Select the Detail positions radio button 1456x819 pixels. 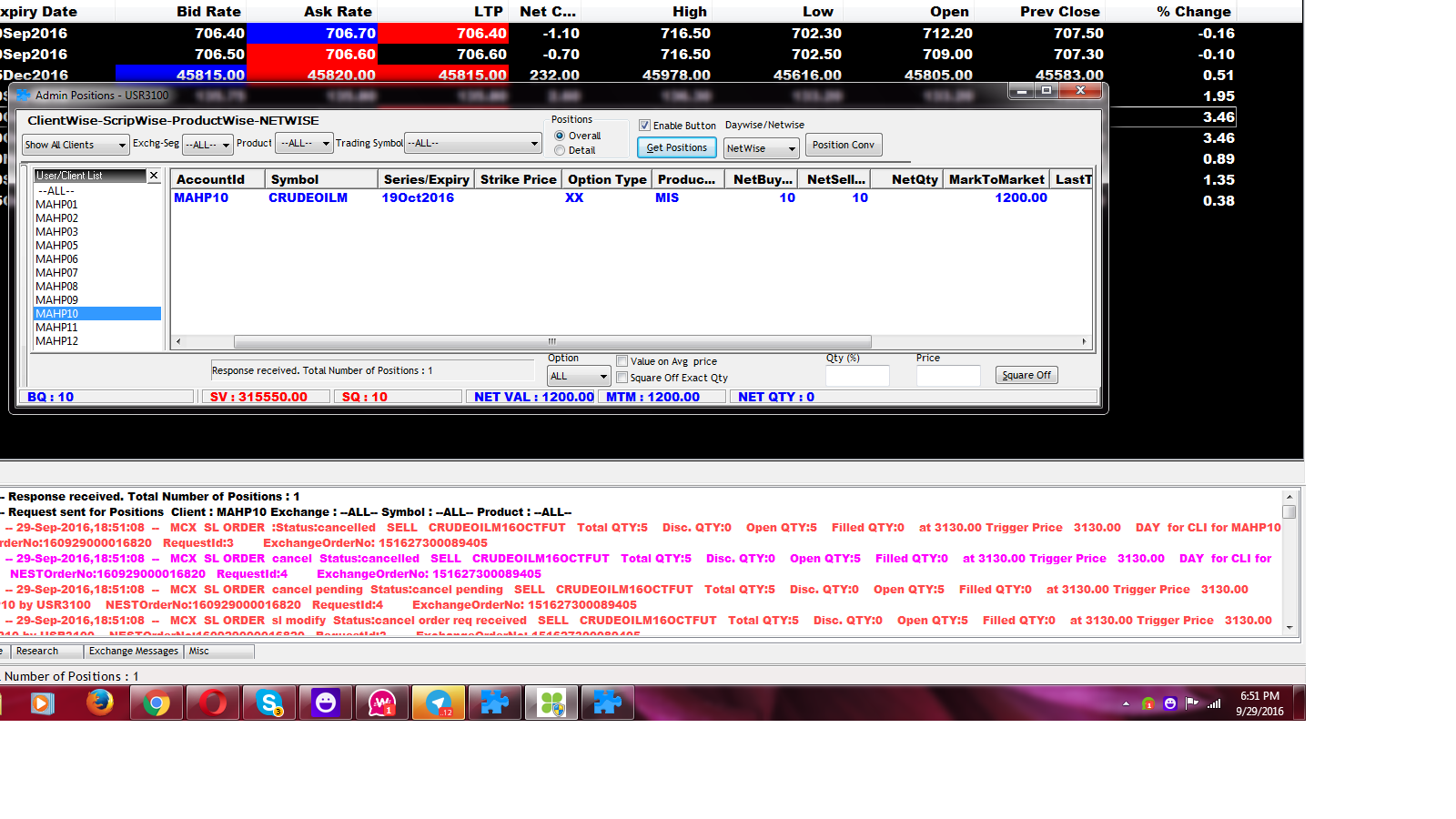point(561,148)
